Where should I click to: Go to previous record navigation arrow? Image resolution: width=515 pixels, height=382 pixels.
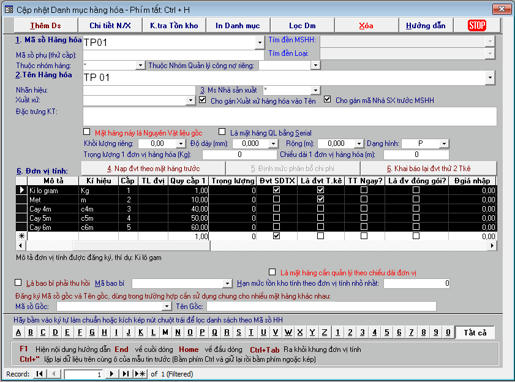pos(55,374)
